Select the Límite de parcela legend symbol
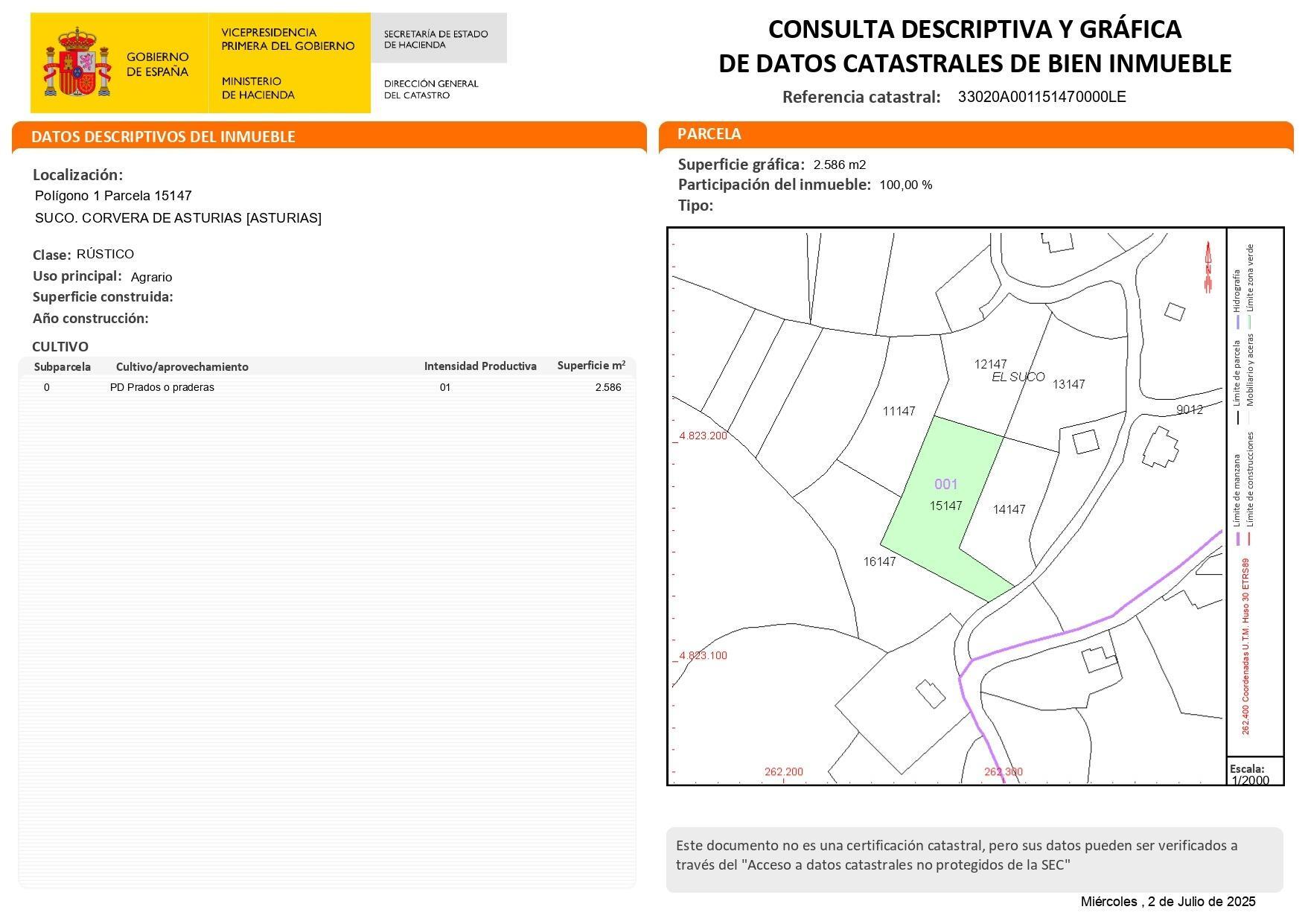 [x=1237, y=416]
